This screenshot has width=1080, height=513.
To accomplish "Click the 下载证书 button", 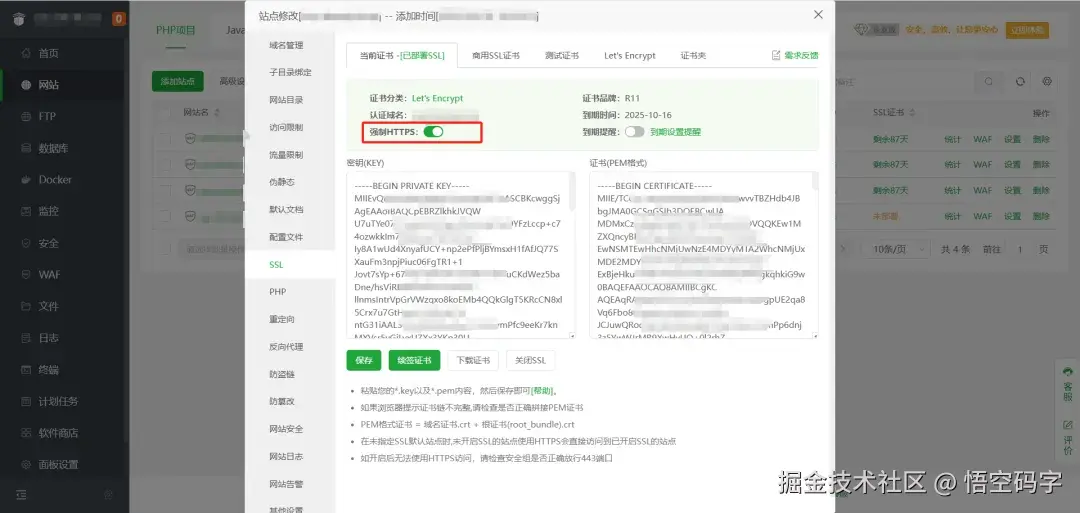I will tap(472, 360).
